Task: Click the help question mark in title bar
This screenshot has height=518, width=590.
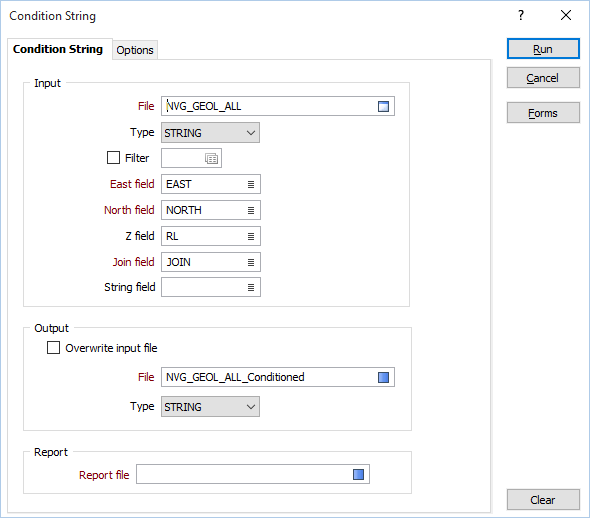Action: tap(521, 15)
